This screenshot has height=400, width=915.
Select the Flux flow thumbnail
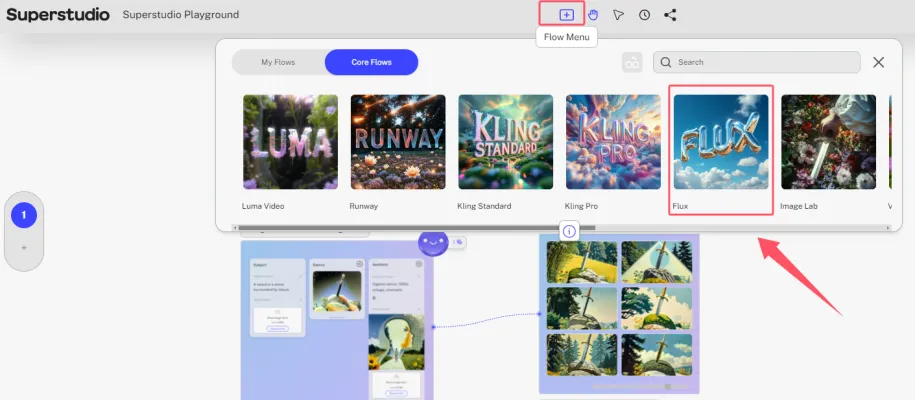721,142
